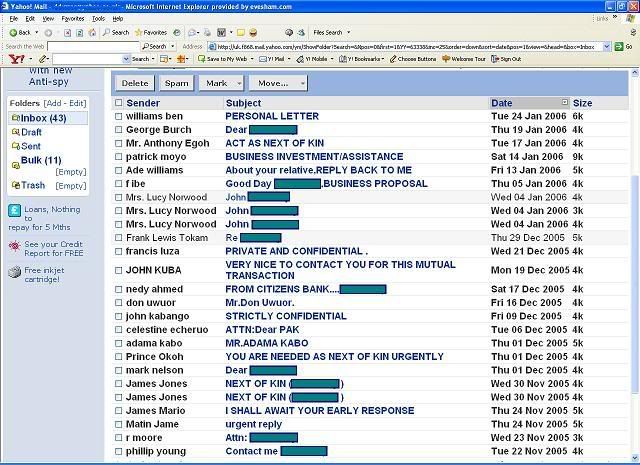Screen dimensions: 640x465
Task: Click the Stop loading icon
Action: [x=68, y=33]
